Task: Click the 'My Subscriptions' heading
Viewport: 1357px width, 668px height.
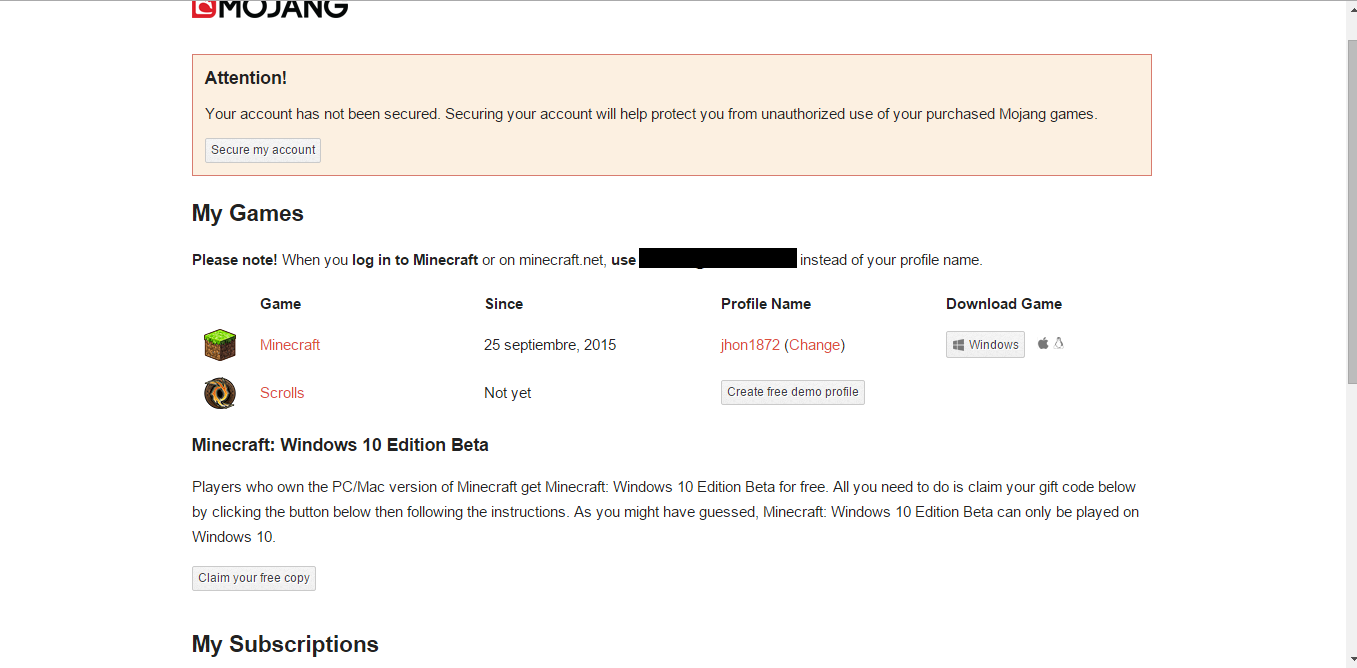Action: pos(285,644)
